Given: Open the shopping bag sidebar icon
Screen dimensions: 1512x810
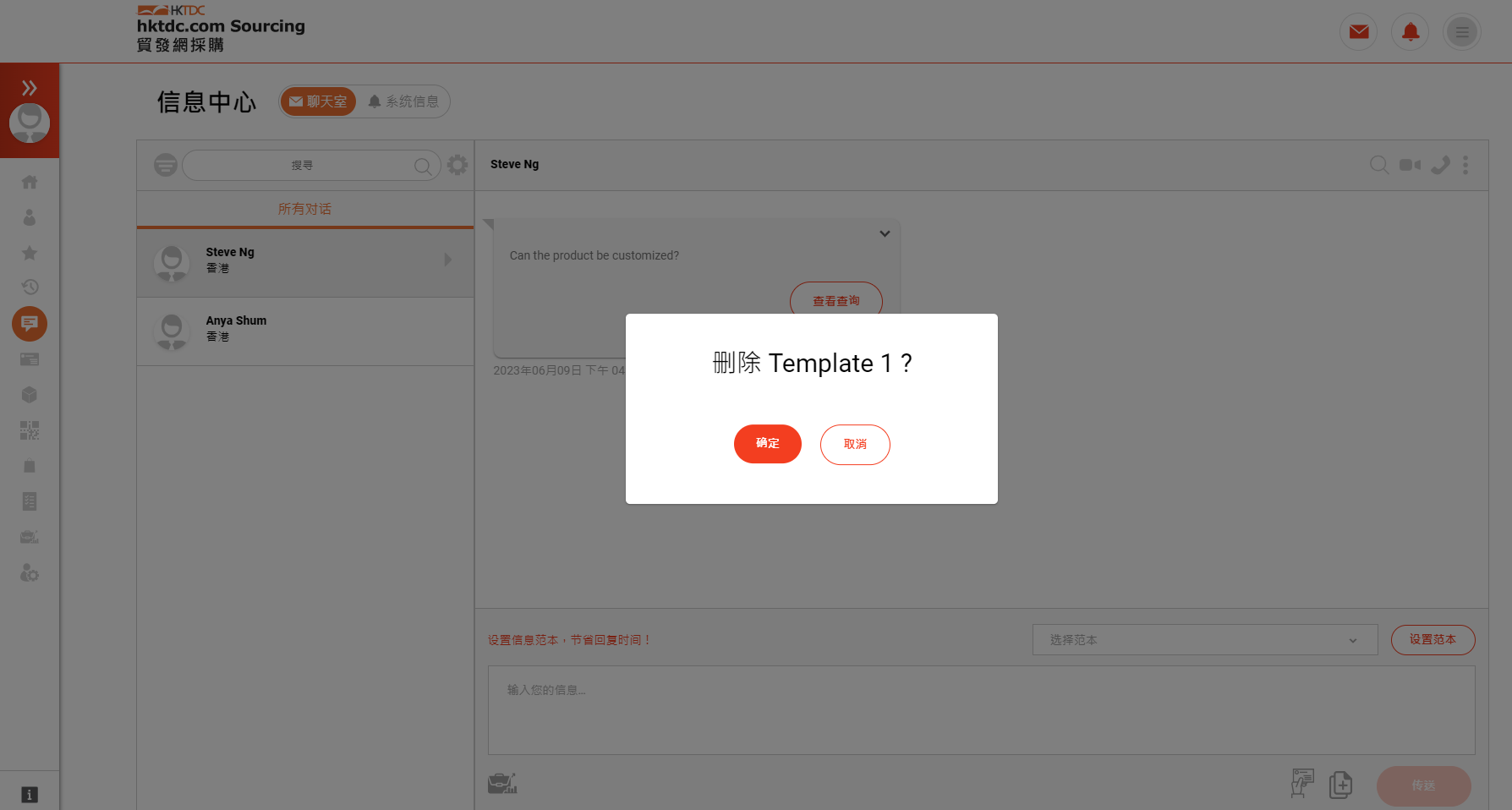Looking at the screenshot, I should coord(30,466).
